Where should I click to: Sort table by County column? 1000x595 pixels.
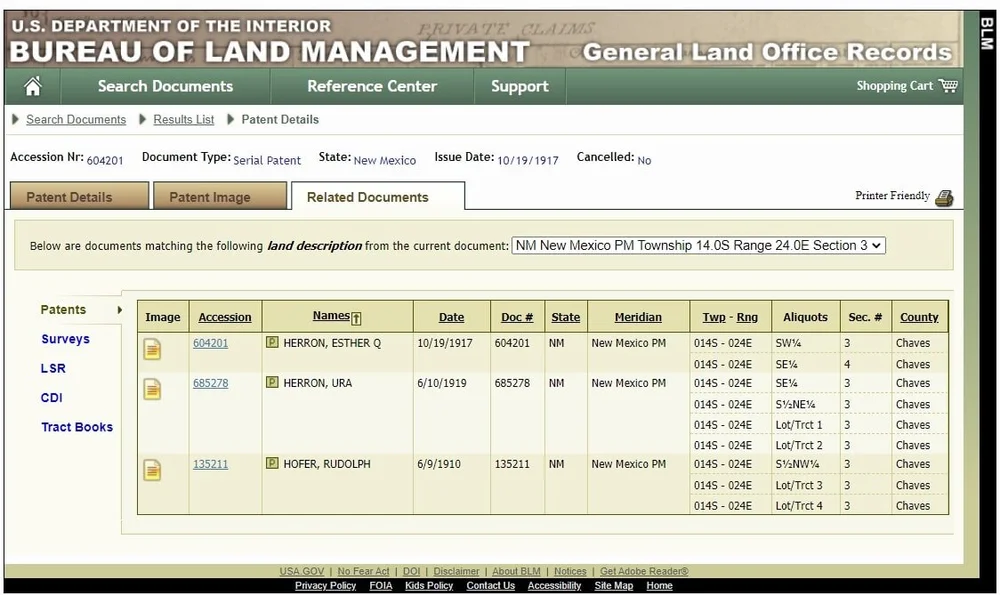pyautogui.click(x=919, y=317)
